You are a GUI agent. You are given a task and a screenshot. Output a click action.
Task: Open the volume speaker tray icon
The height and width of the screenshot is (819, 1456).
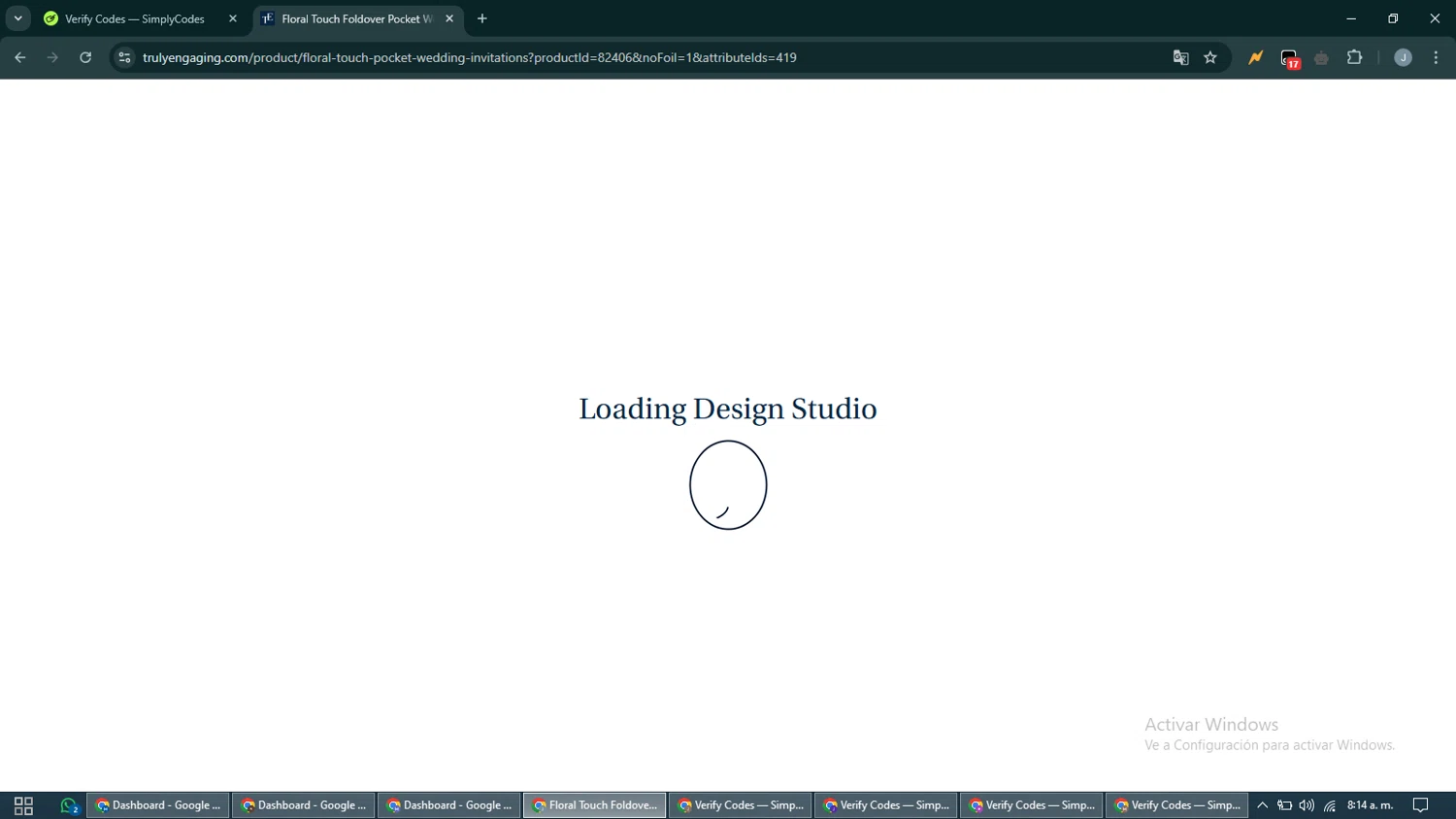pos(1307,805)
